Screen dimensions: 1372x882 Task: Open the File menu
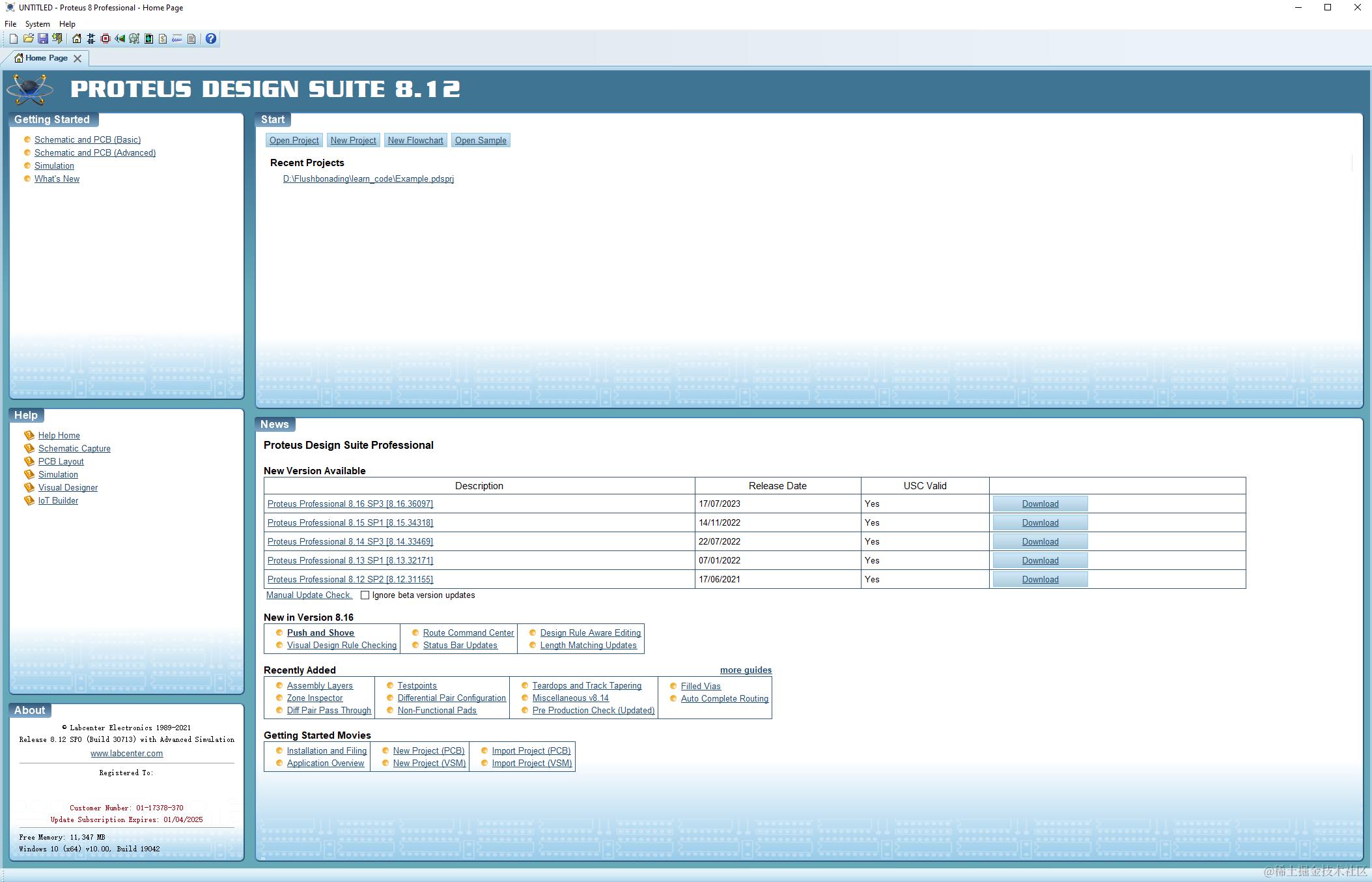[10, 24]
